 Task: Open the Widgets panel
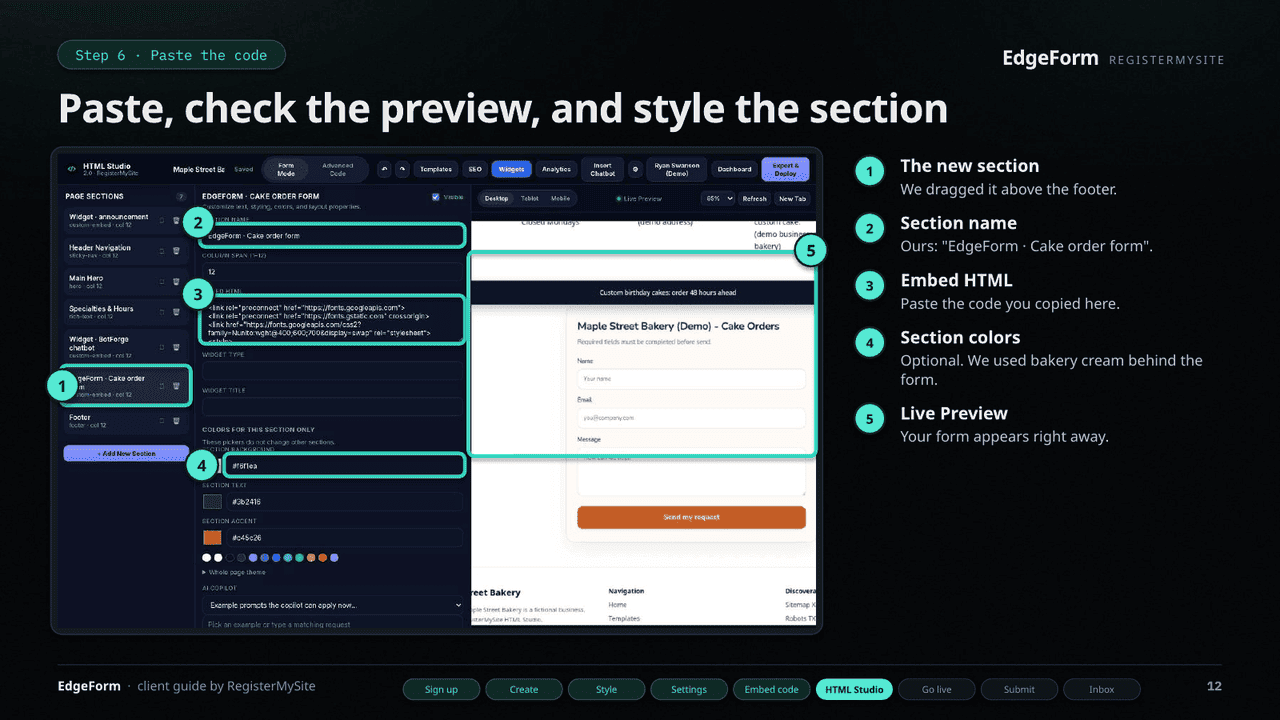[x=511, y=169]
